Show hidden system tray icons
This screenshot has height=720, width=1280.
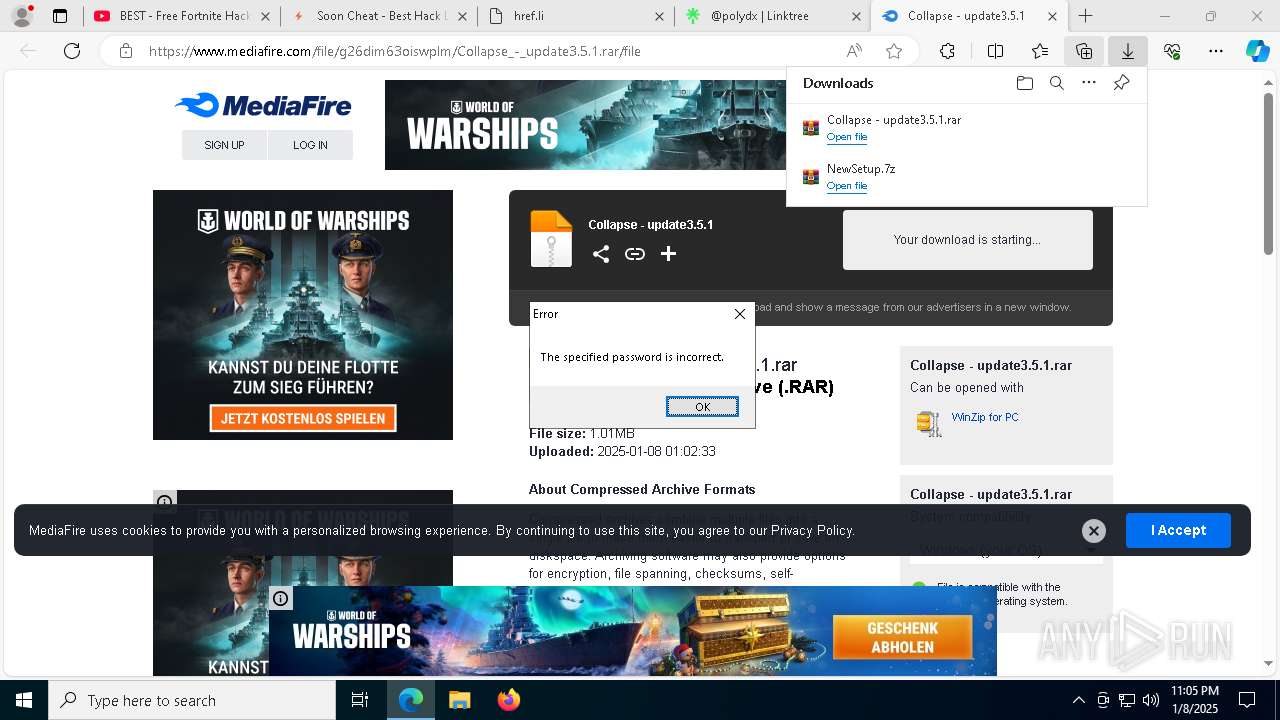pyautogui.click(x=1078, y=700)
